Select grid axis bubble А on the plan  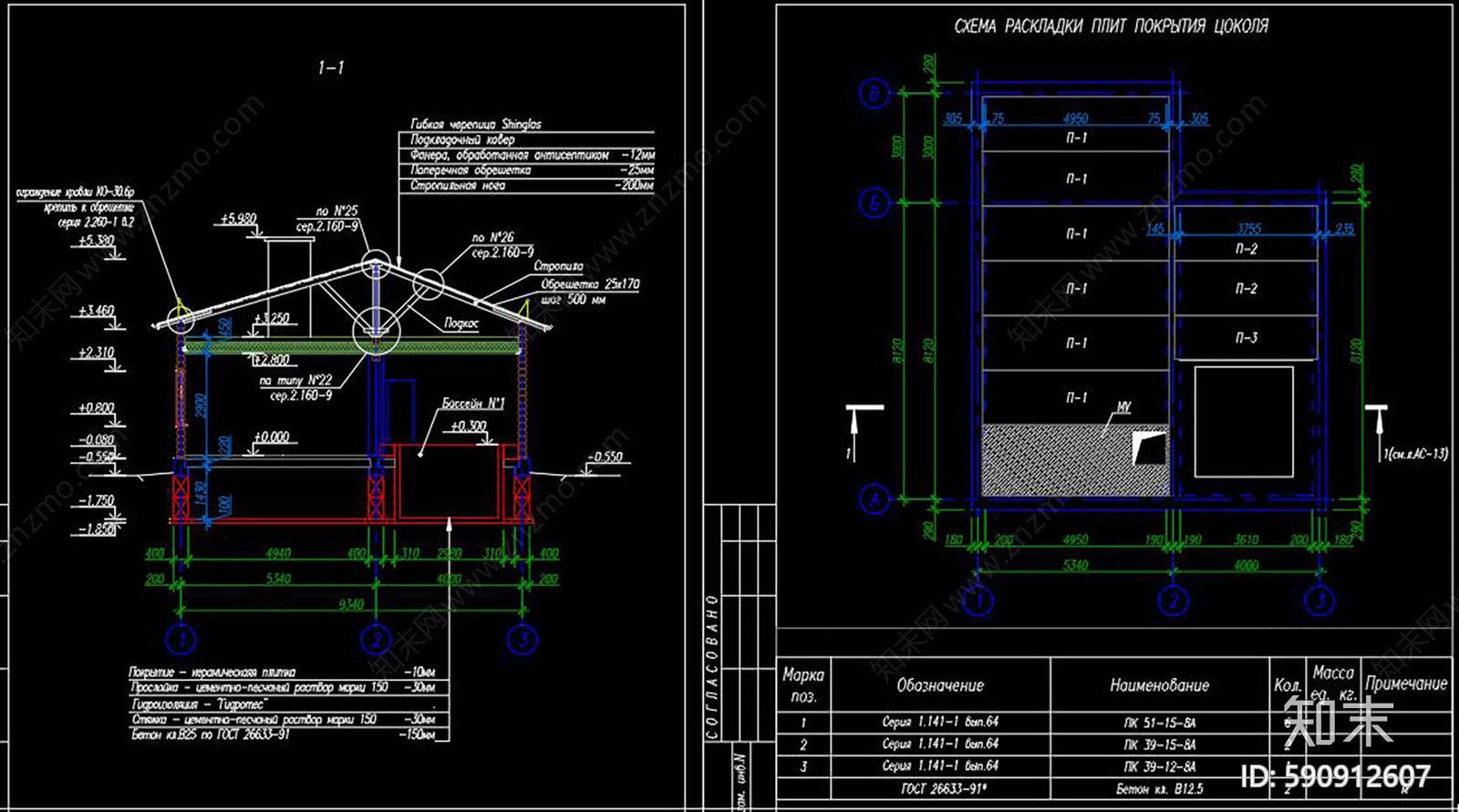[874, 499]
